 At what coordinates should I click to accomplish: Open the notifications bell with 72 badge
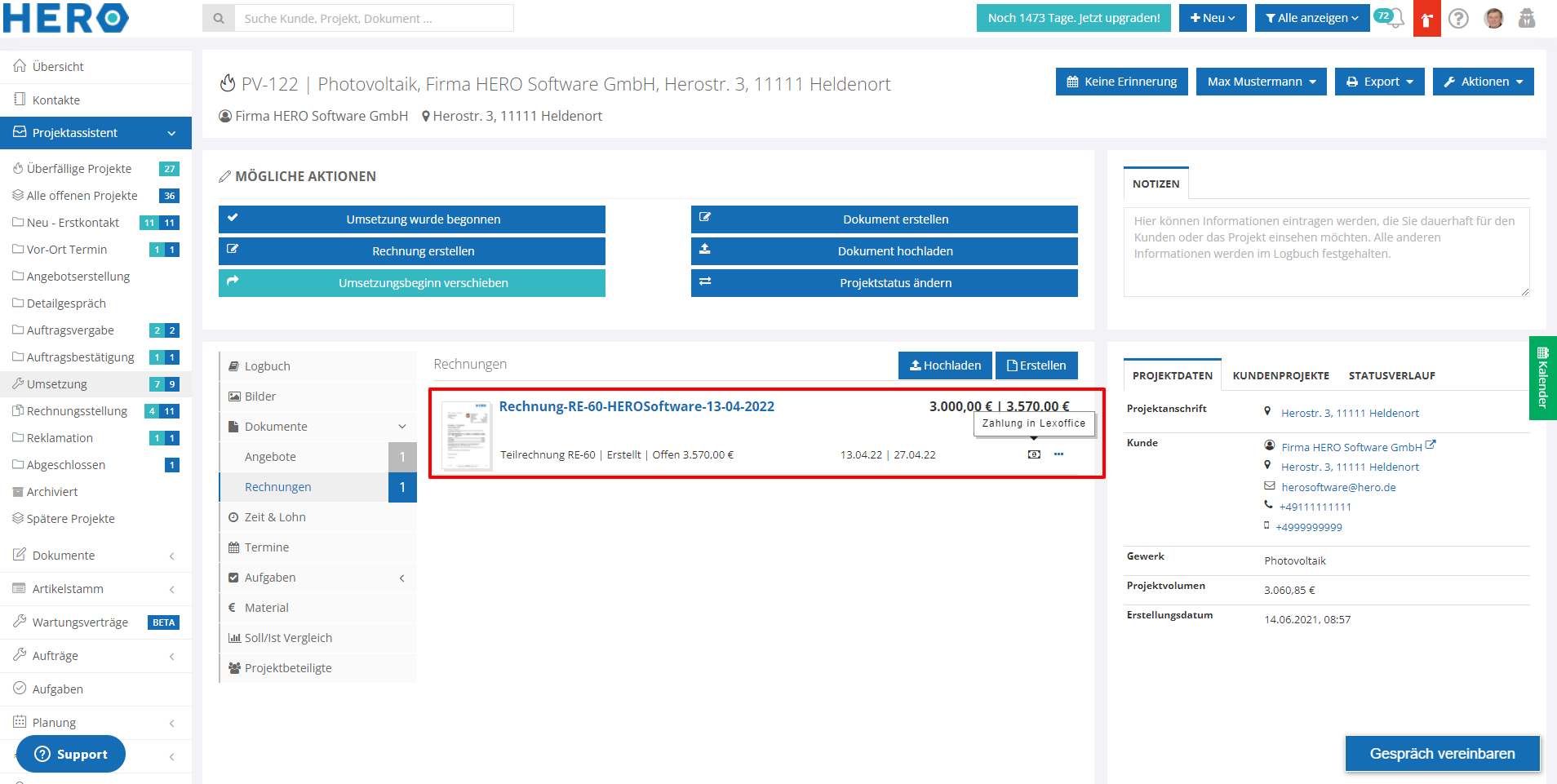click(1389, 17)
